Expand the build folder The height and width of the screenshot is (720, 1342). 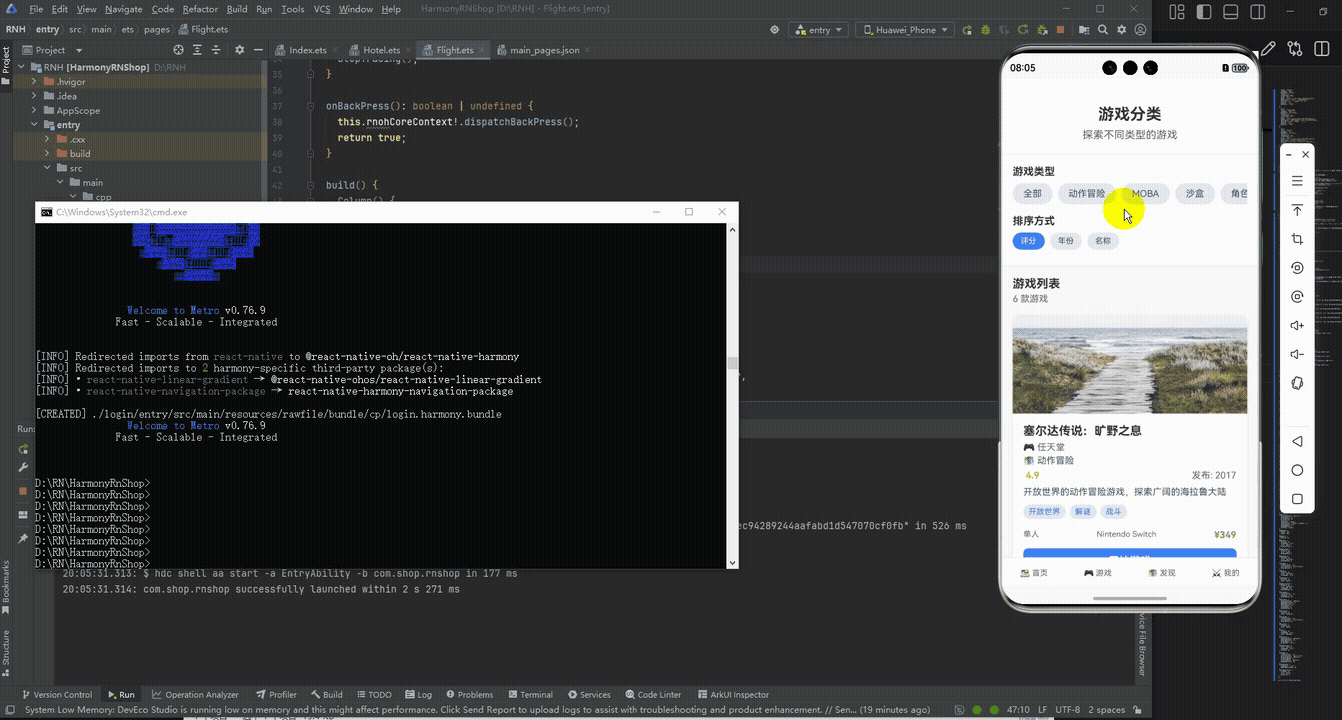coord(47,154)
